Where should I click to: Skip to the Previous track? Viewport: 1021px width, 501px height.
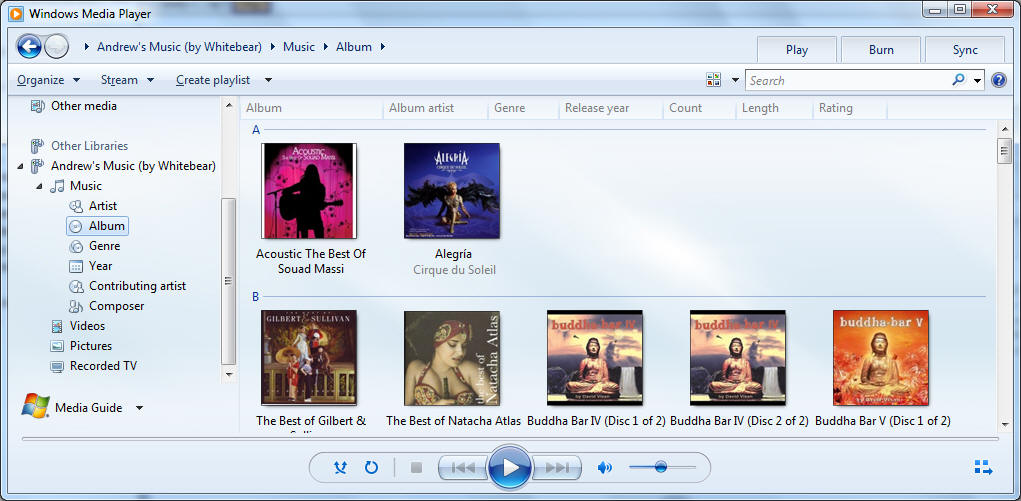464,467
